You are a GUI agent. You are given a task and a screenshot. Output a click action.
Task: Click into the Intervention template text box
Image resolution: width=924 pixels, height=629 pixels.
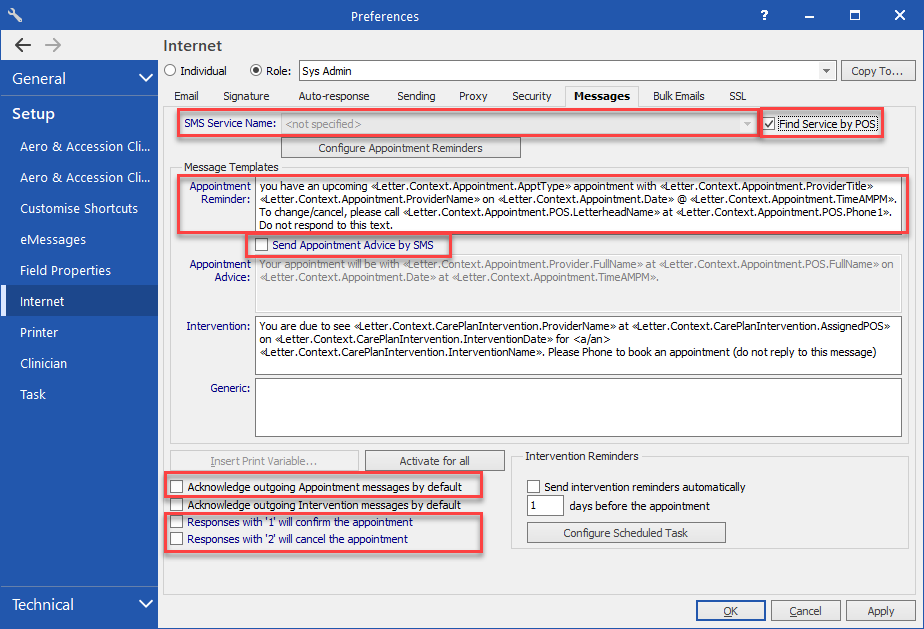click(x=578, y=345)
